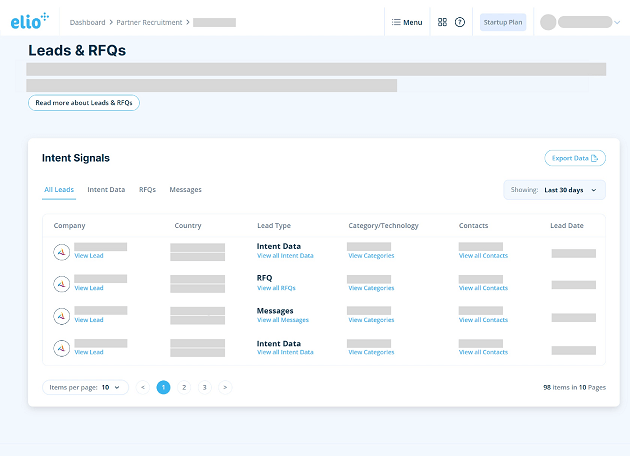
Task: Open the apps grid icon
Action: 442,22
